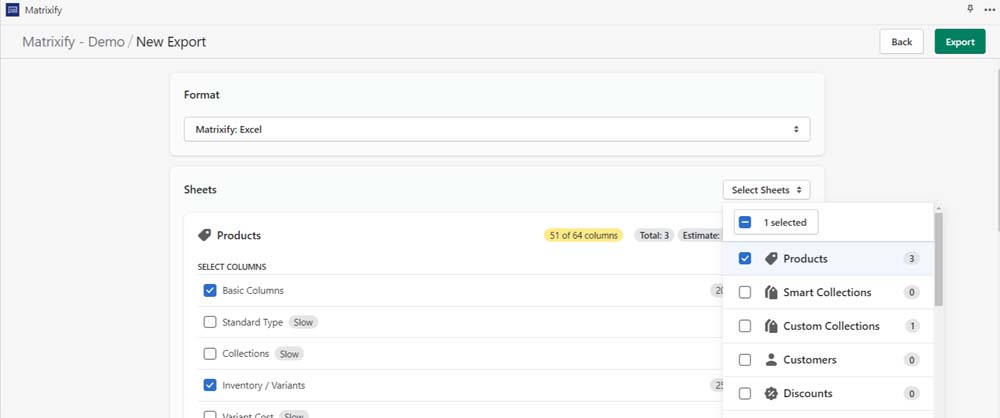Pin the Matrixify app
Viewport: 1000px width, 418px height.
(x=971, y=9)
